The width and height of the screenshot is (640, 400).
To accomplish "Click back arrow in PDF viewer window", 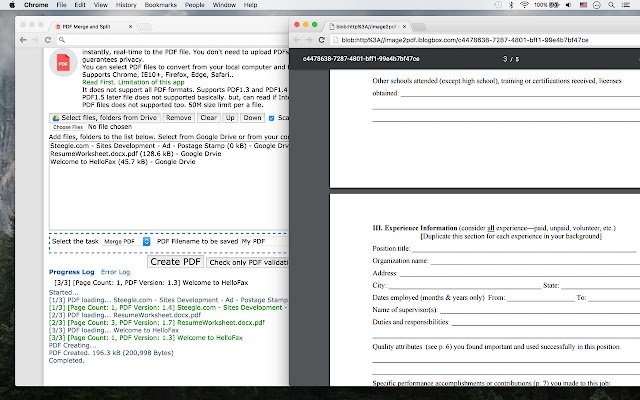I will [297, 40].
